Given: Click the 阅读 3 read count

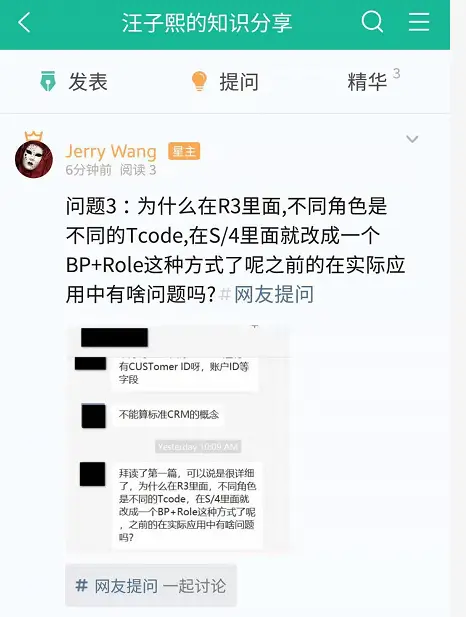Looking at the screenshot, I should [x=138, y=170].
